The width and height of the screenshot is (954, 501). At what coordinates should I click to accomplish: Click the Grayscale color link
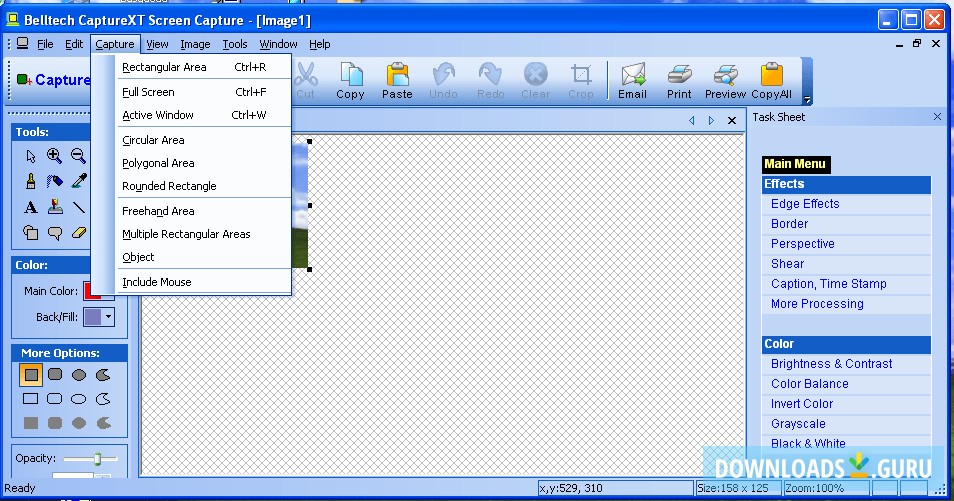point(798,424)
